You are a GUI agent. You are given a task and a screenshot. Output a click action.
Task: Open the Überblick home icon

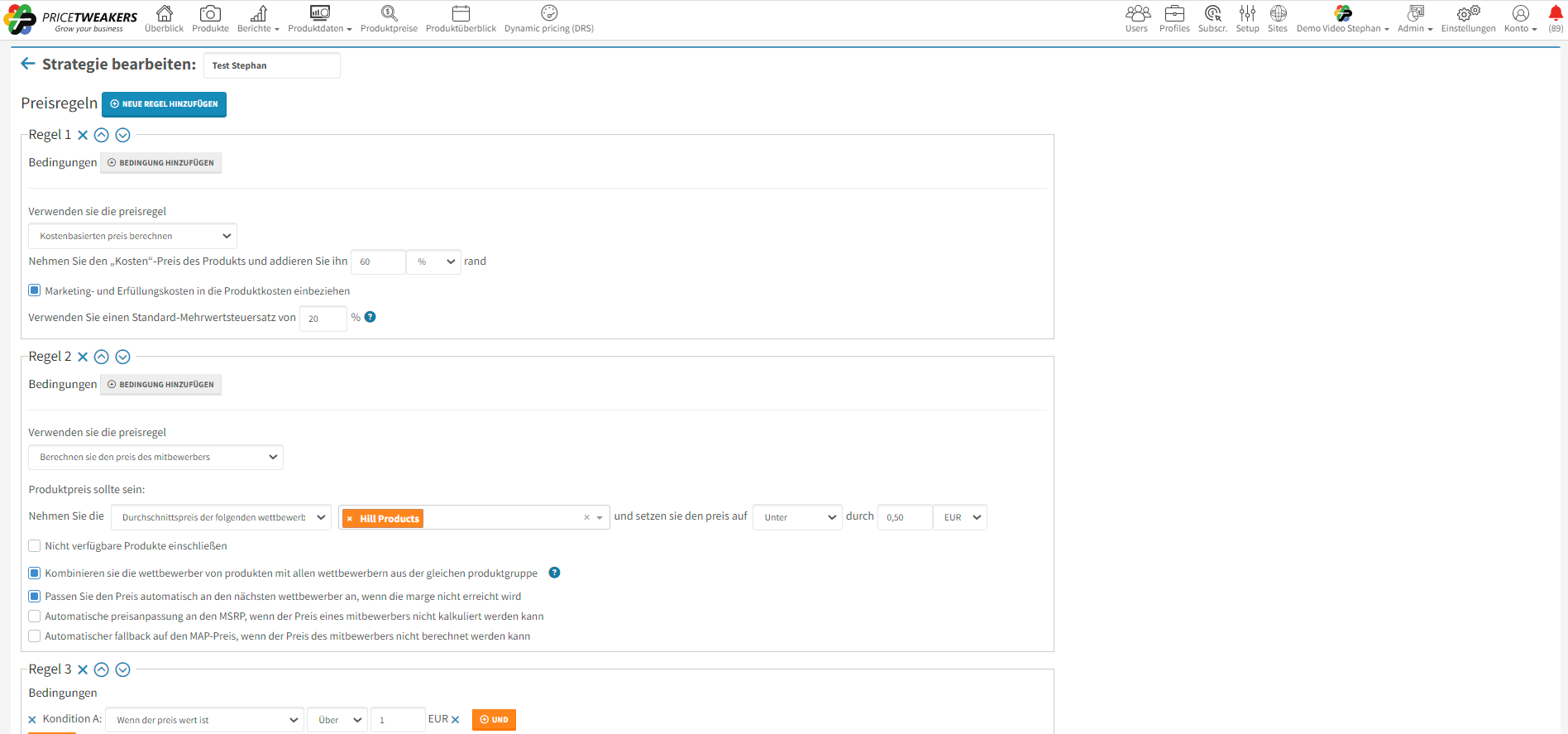point(164,19)
